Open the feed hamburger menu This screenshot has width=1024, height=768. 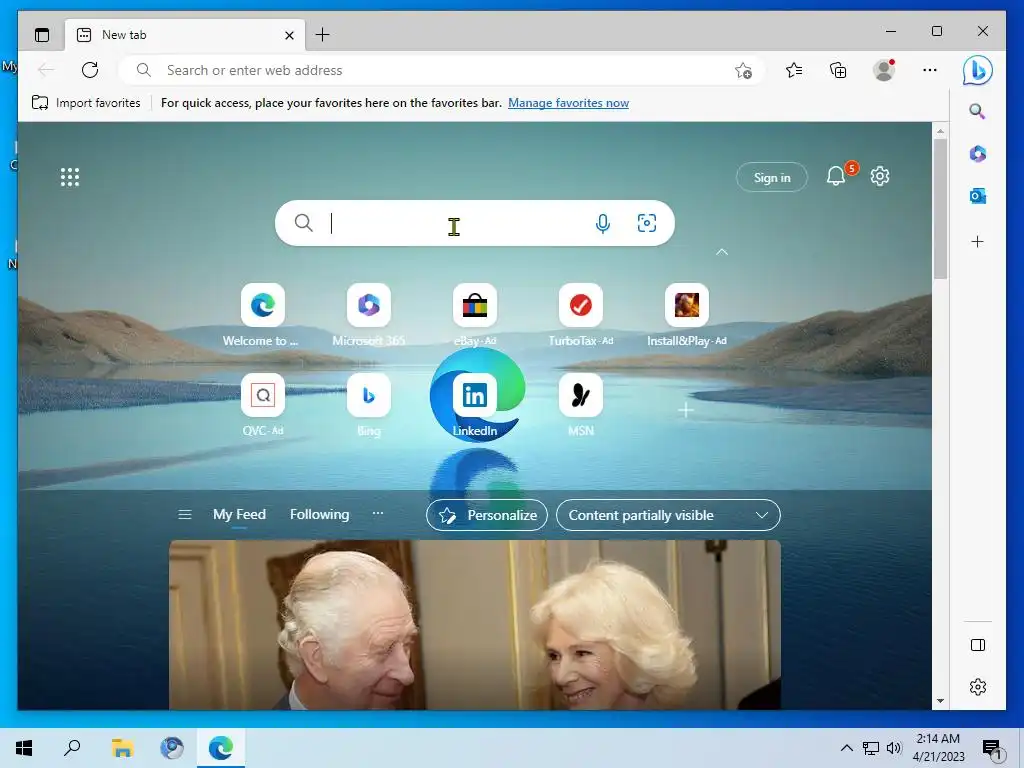185,515
